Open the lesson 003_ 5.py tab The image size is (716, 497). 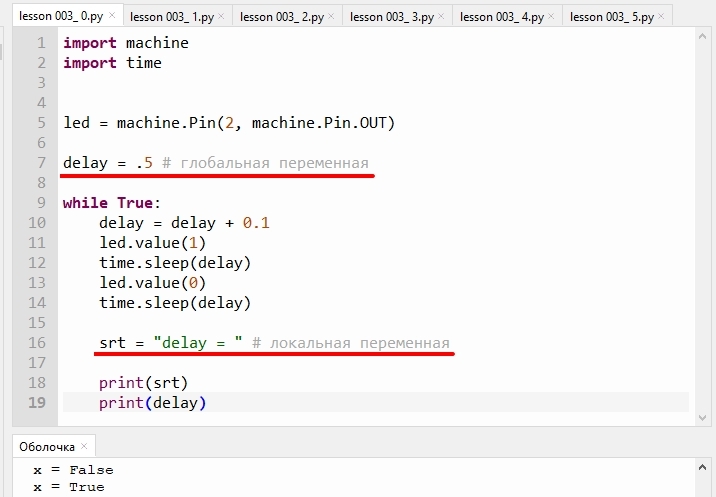[x=612, y=17]
